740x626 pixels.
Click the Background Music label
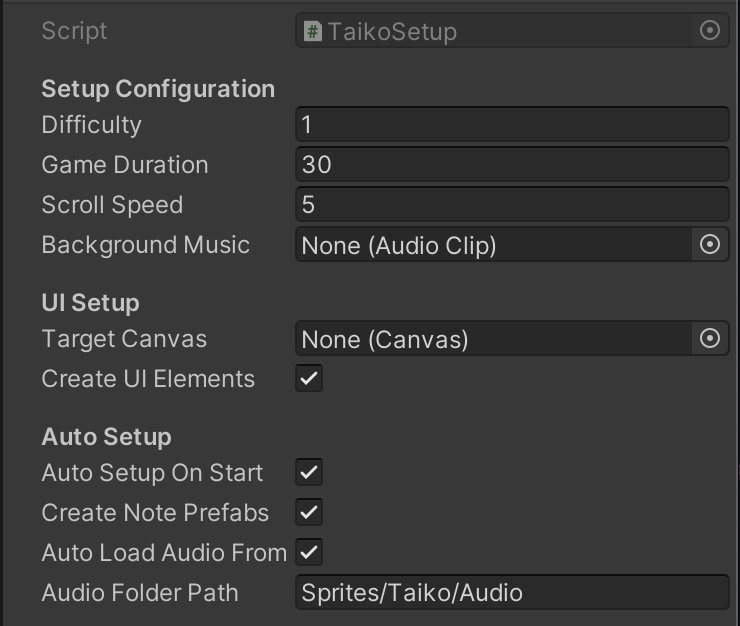click(145, 245)
